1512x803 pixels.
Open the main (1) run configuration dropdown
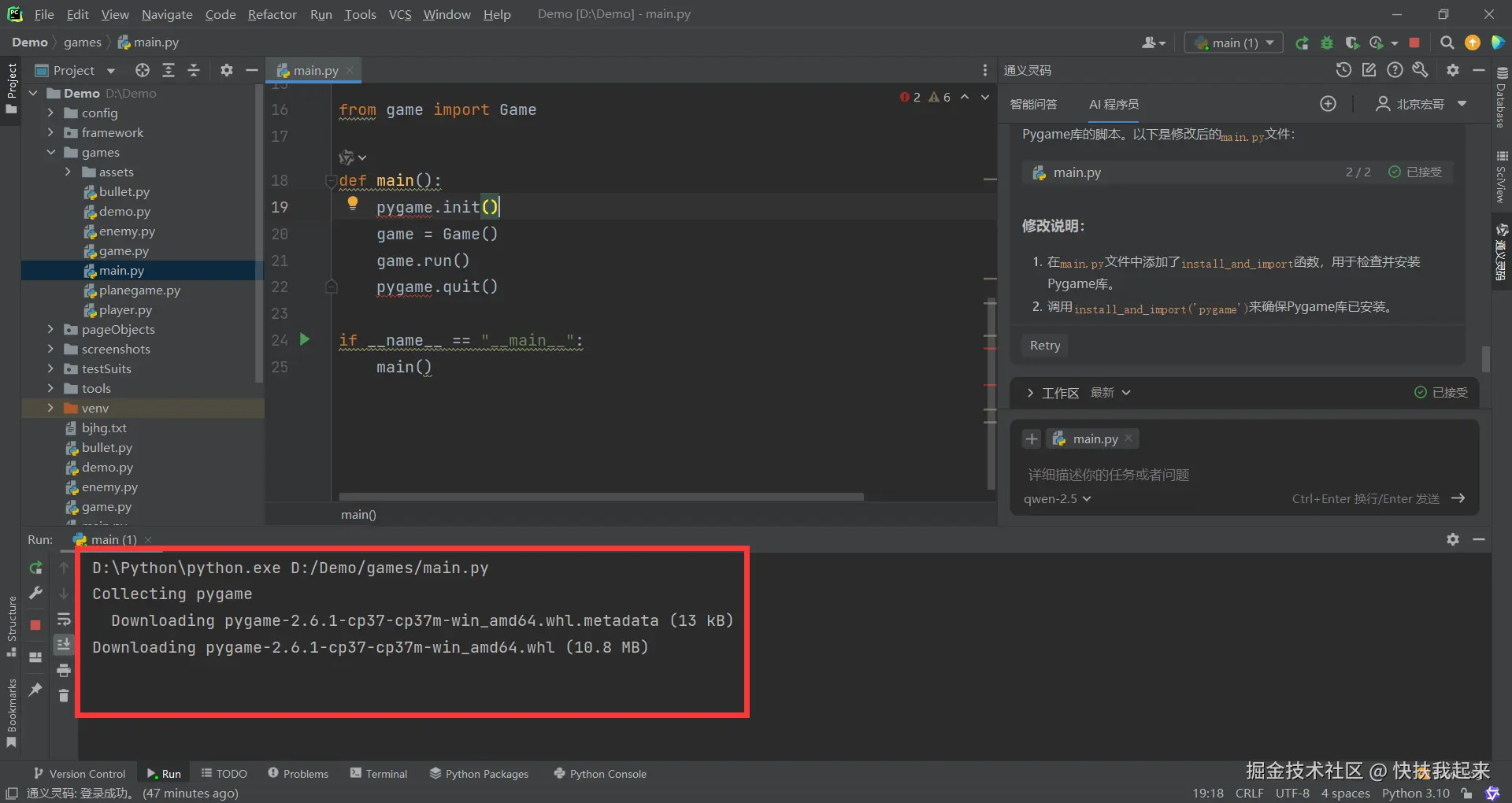click(1234, 43)
